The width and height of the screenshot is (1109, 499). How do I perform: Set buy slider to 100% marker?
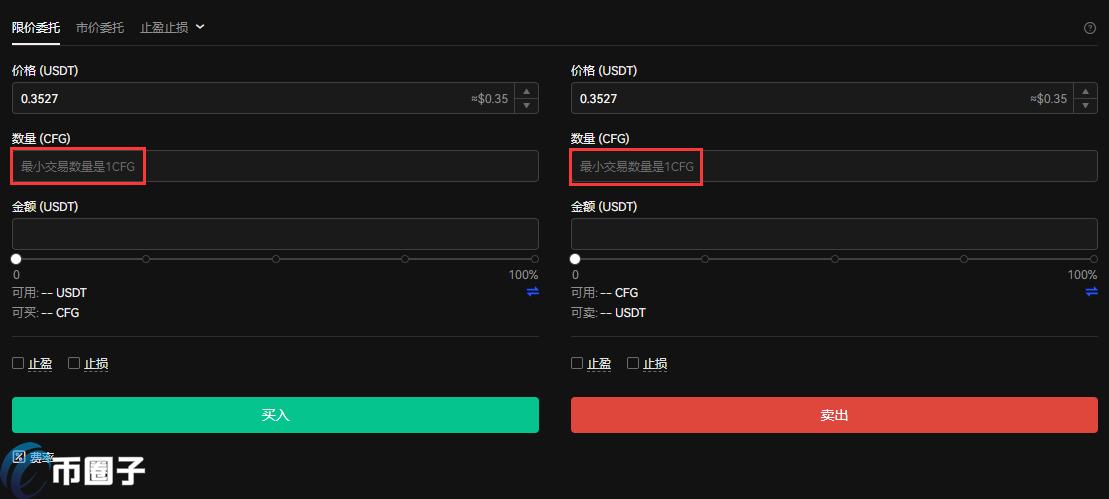point(535,259)
